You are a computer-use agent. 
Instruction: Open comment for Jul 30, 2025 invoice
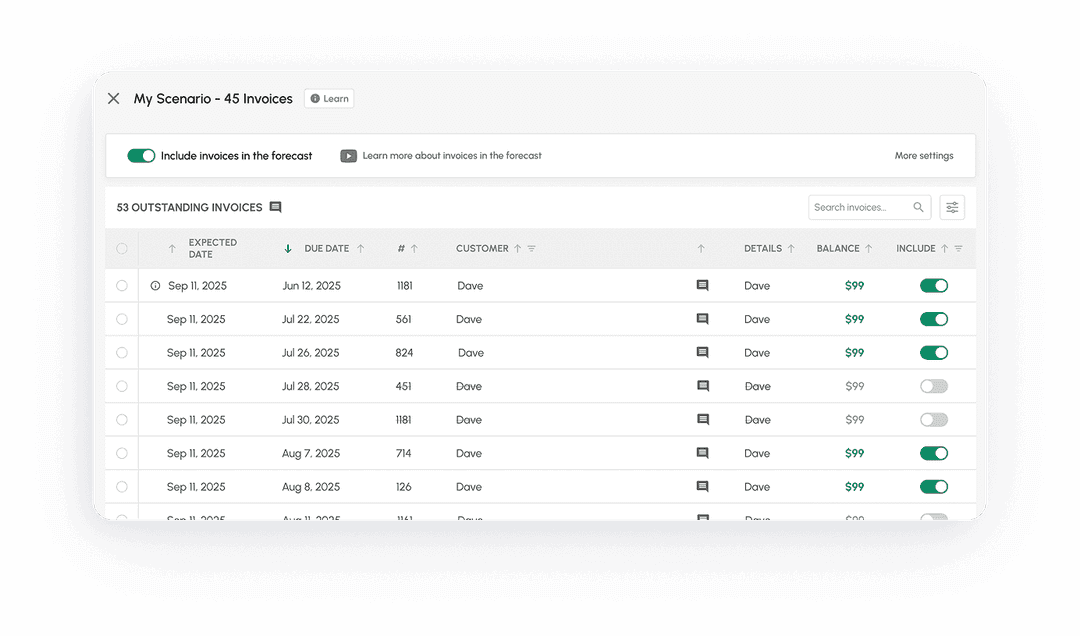pos(703,420)
